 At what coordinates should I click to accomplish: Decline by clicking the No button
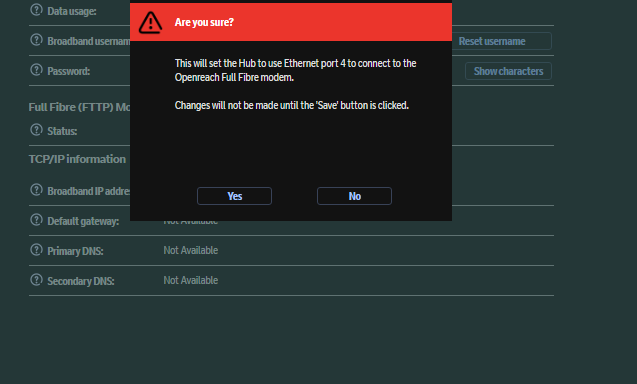click(x=354, y=196)
